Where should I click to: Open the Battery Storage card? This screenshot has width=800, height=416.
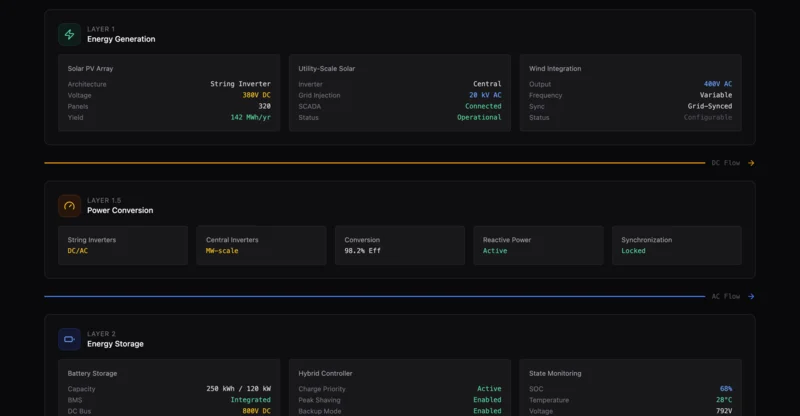169,388
